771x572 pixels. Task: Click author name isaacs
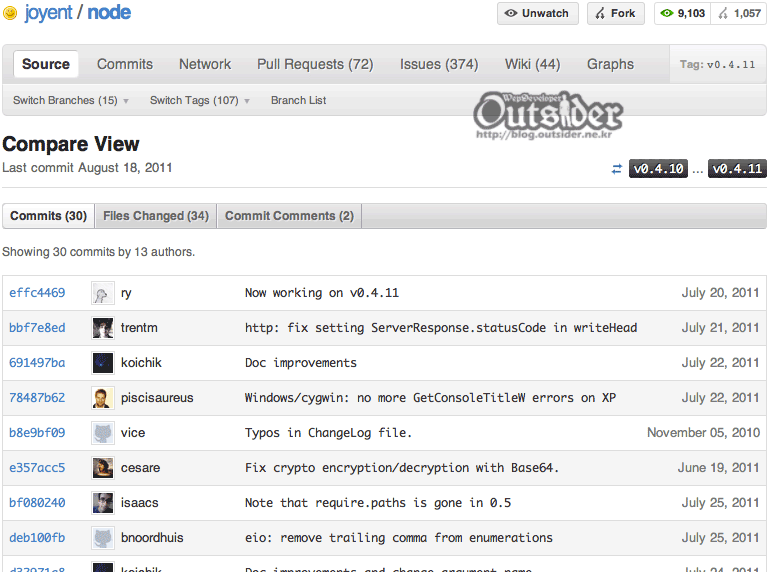click(140, 503)
